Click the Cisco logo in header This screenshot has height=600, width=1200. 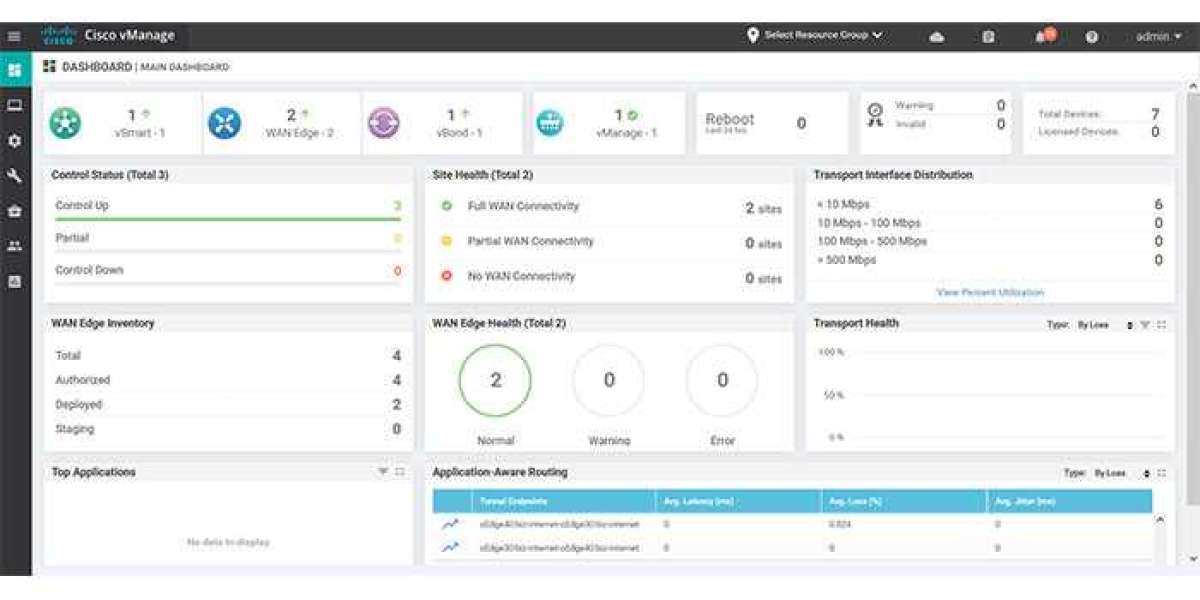(58, 36)
